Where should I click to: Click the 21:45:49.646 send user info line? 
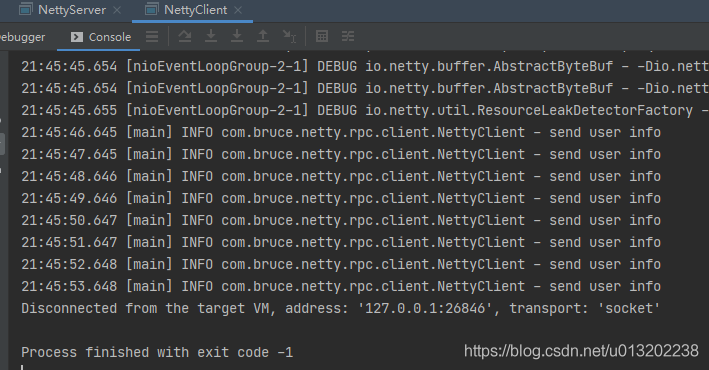(341, 199)
